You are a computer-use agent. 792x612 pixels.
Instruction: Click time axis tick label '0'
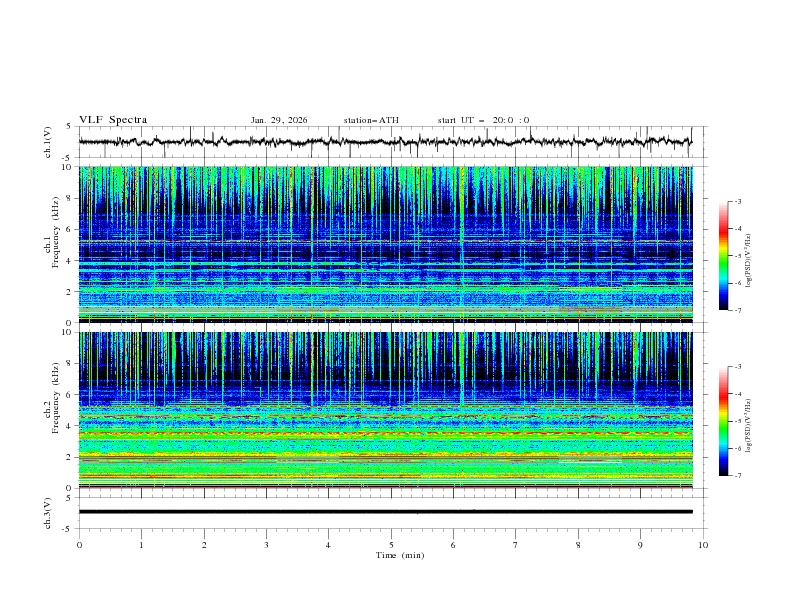tap(79, 545)
